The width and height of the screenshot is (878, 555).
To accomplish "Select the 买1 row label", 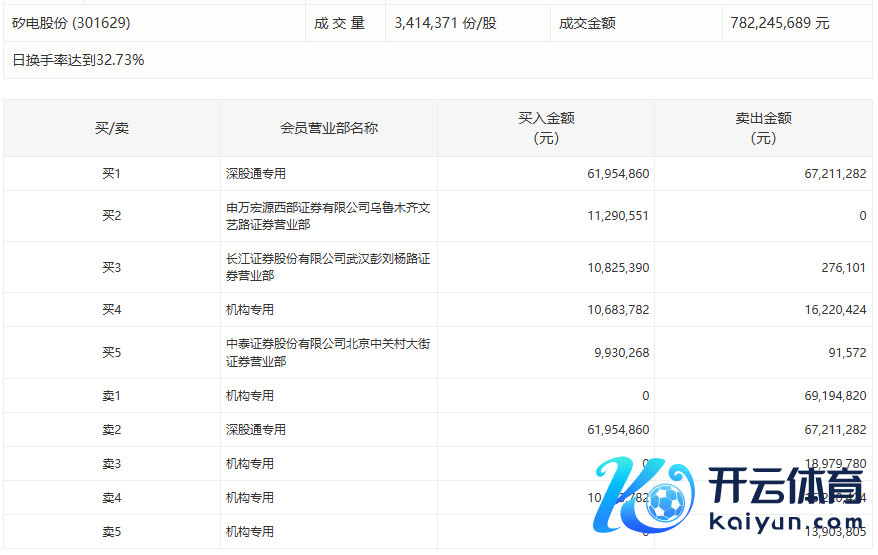I will pos(111,174).
